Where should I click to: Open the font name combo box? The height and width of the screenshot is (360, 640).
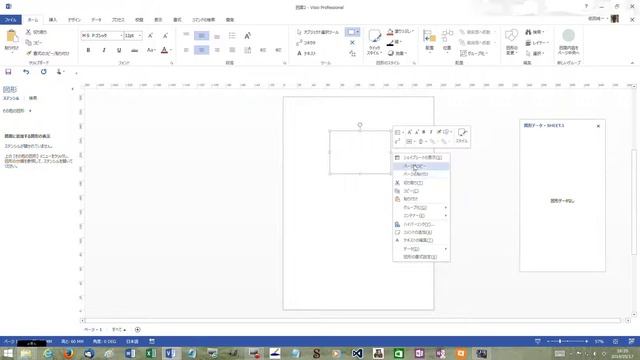(x=102, y=36)
